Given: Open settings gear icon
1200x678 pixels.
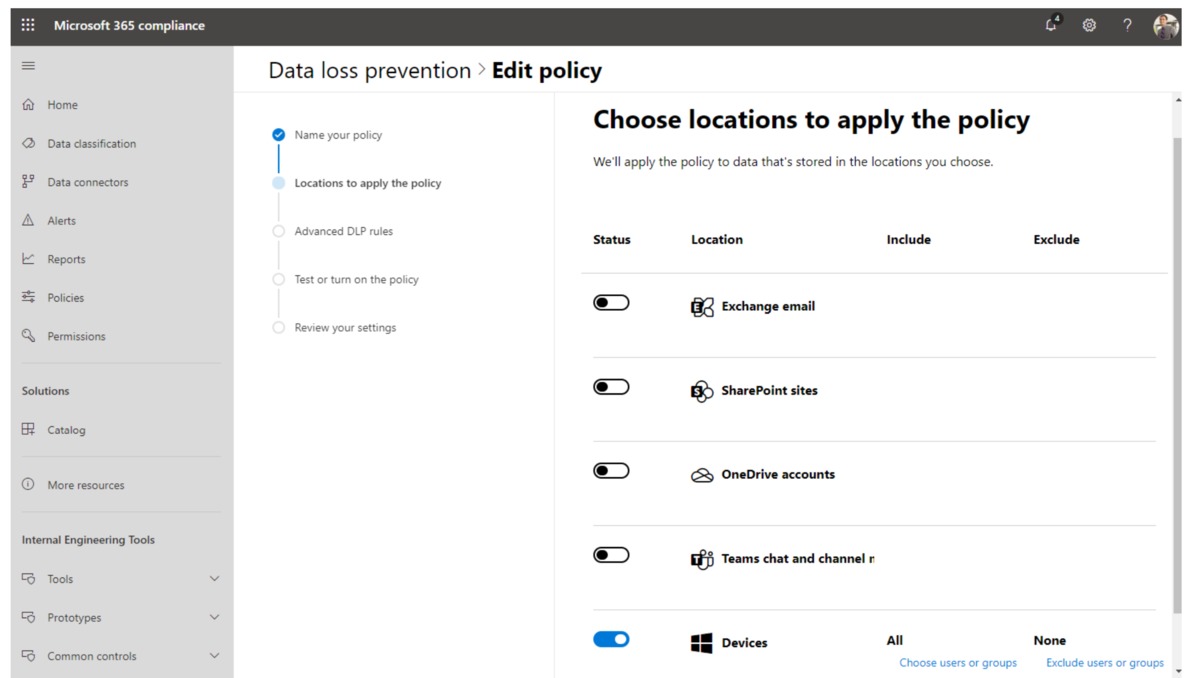Looking at the screenshot, I should point(1089,26).
